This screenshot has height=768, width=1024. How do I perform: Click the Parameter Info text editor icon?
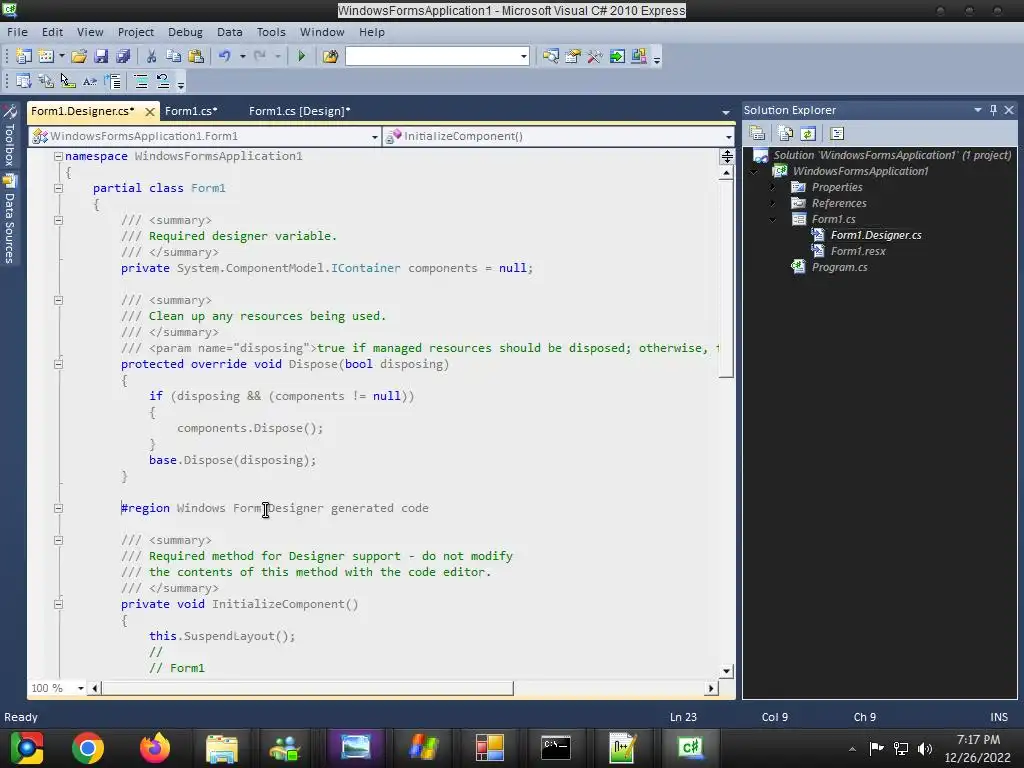point(46,81)
